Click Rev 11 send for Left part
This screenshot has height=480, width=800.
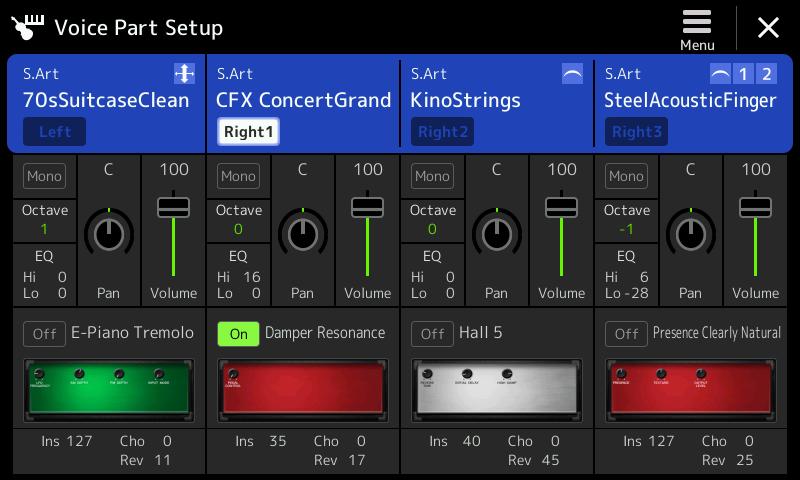[x=145, y=460]
